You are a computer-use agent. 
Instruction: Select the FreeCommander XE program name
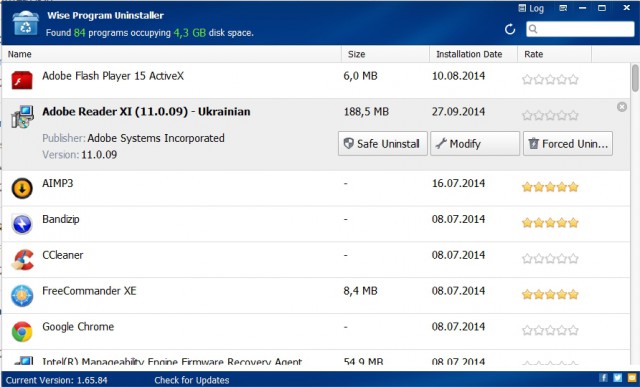coord(89,291)
